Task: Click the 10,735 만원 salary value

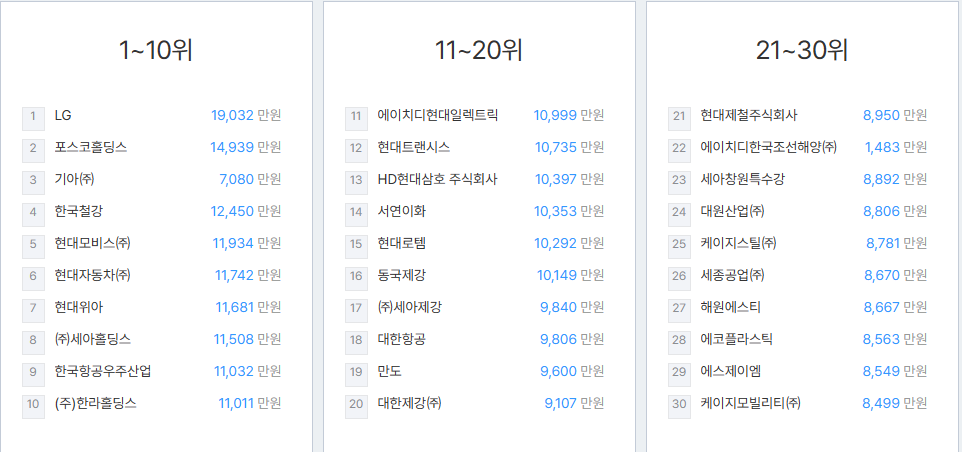Action: pyautogui.click(x=569, y=147)
